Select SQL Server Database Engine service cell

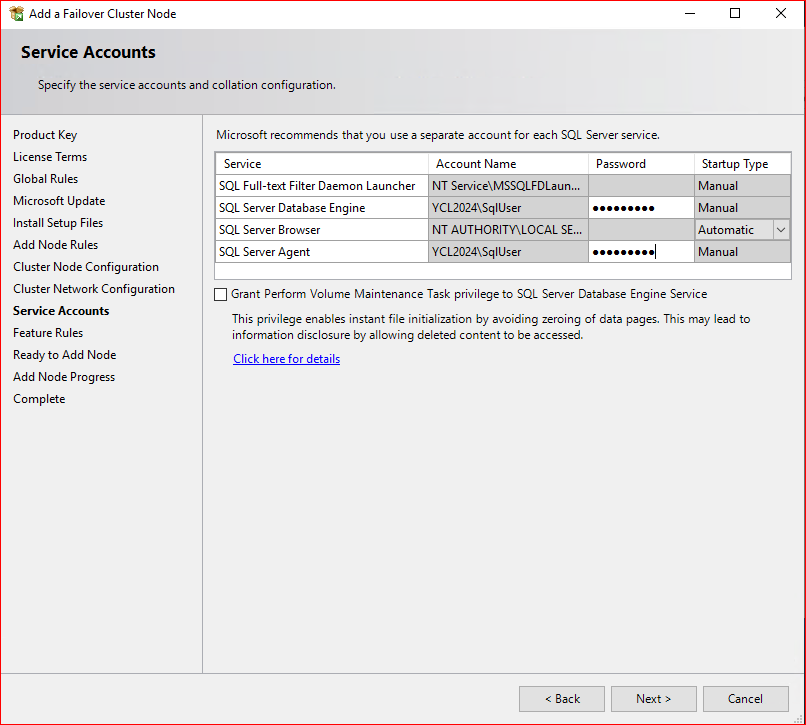point(322,208)
